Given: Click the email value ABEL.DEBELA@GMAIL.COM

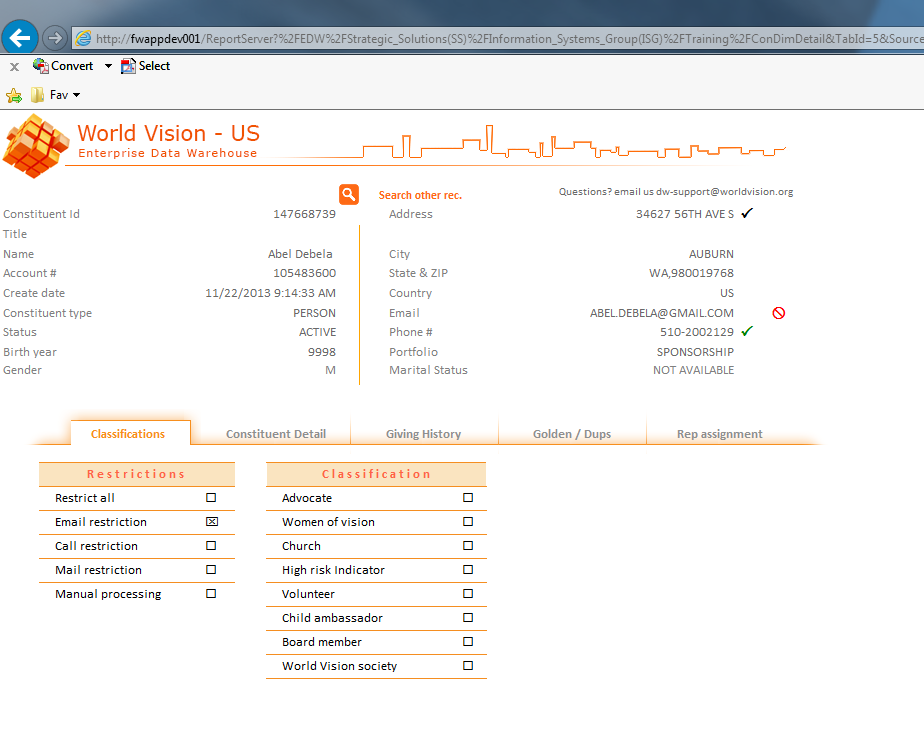Looking at the screenshot, I should tap(662, 313).
